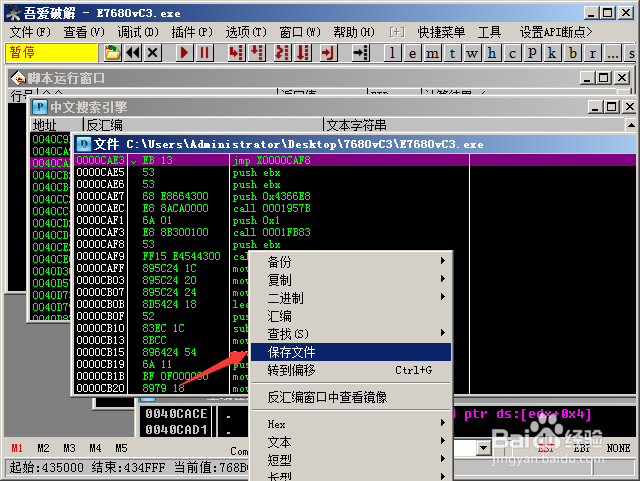Image resolution: width=640 pixels, height=481 pixels.
Task: Switch to the M1 memory tab
Action: [17, 448]
